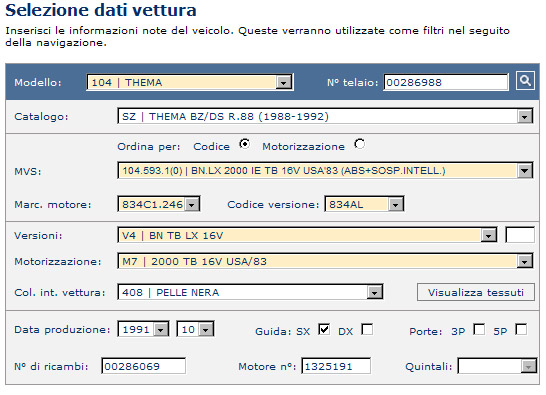546x395 pixels.
Task: Expand the MVS dropdown list
Action: coord(325,171)
